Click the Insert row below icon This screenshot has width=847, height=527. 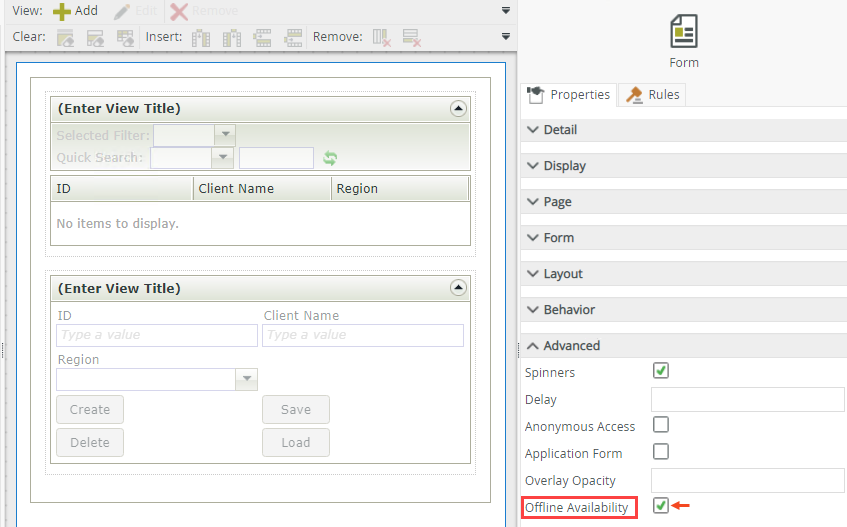click(x=293, y=38)
